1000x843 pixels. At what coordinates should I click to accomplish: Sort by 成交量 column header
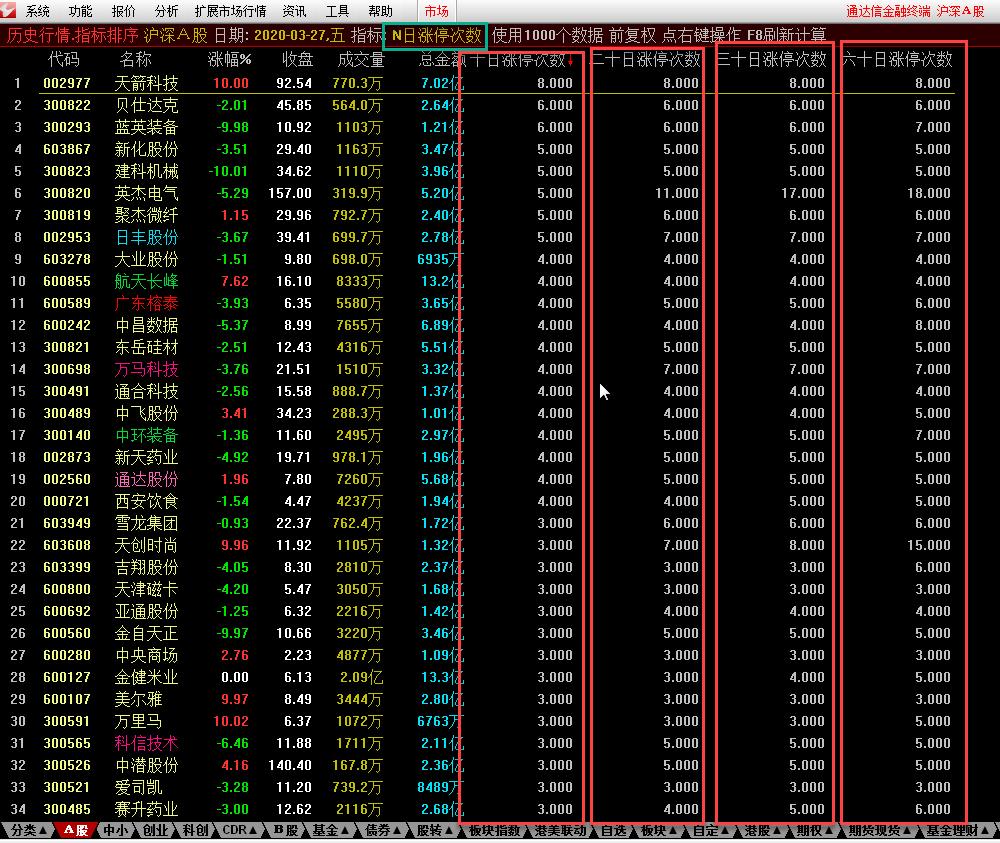(361, 59)
